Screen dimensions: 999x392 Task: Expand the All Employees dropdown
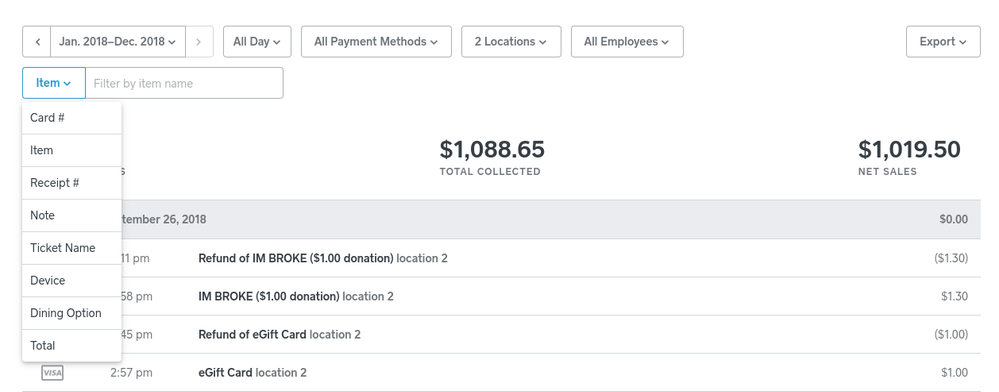(627, 41)
